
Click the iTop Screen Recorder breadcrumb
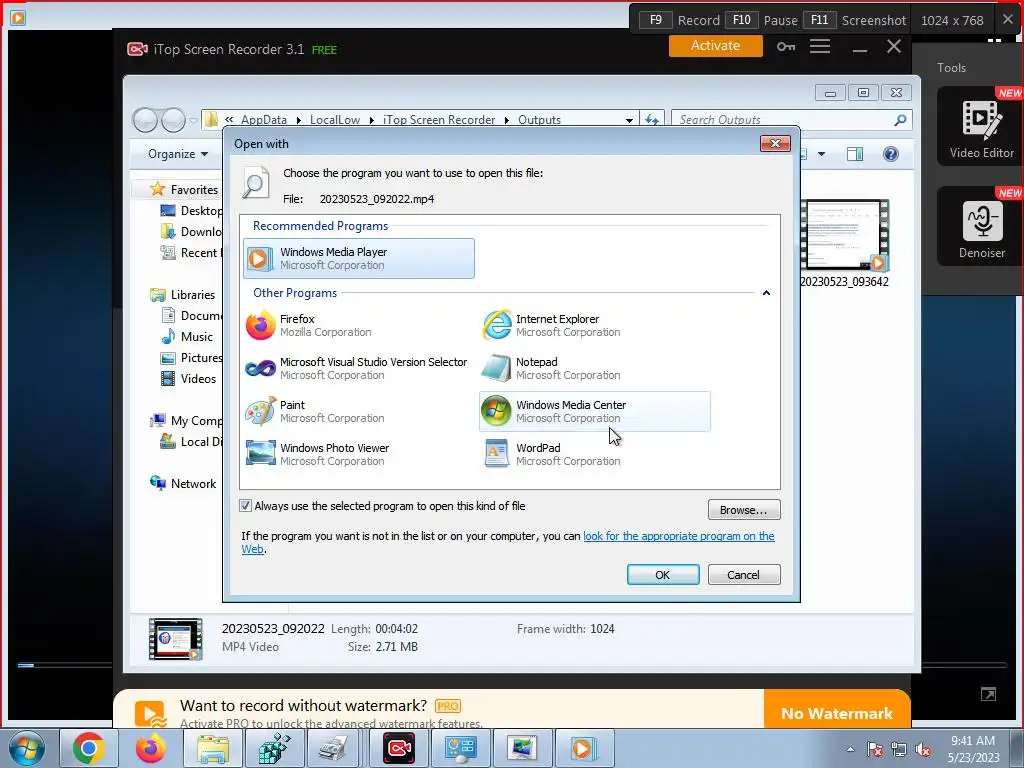pos(439,120)
